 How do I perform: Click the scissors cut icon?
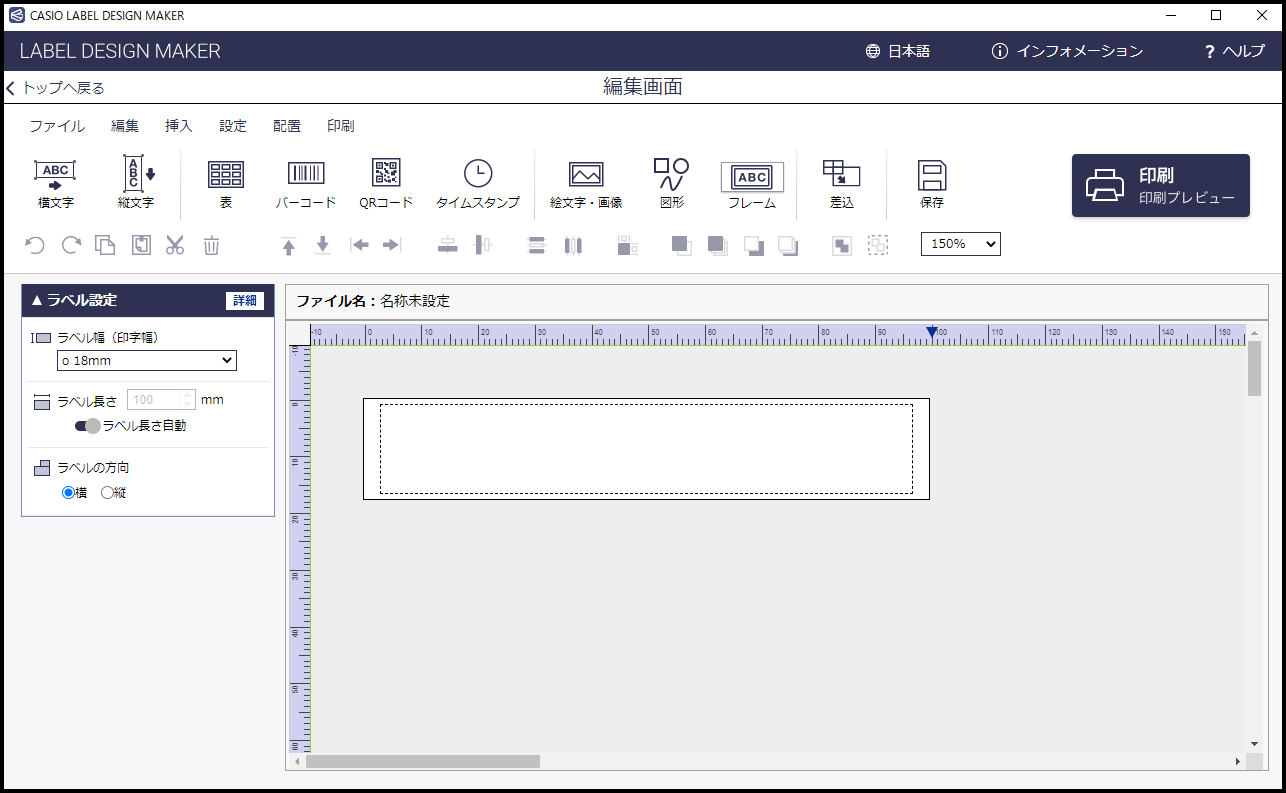175,245
